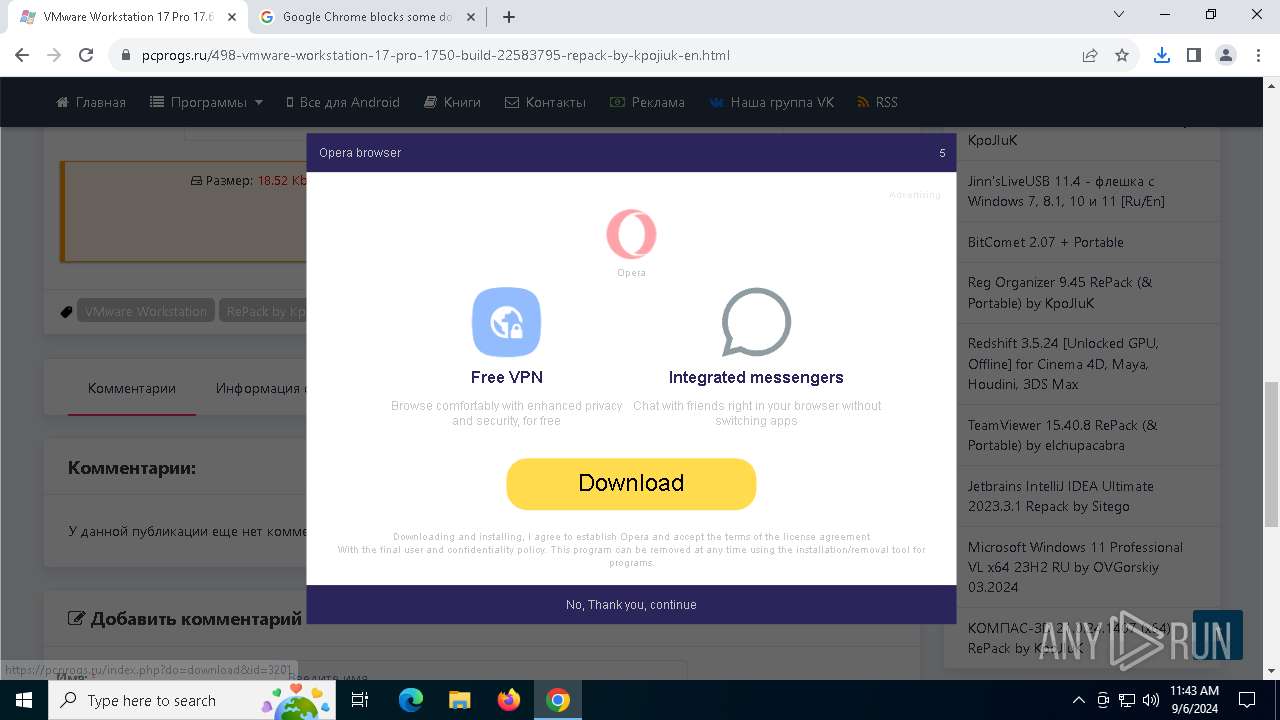Toggle the Chrome side panel icon
The height and width of the screenshot is (720, 1280).
1193,55
